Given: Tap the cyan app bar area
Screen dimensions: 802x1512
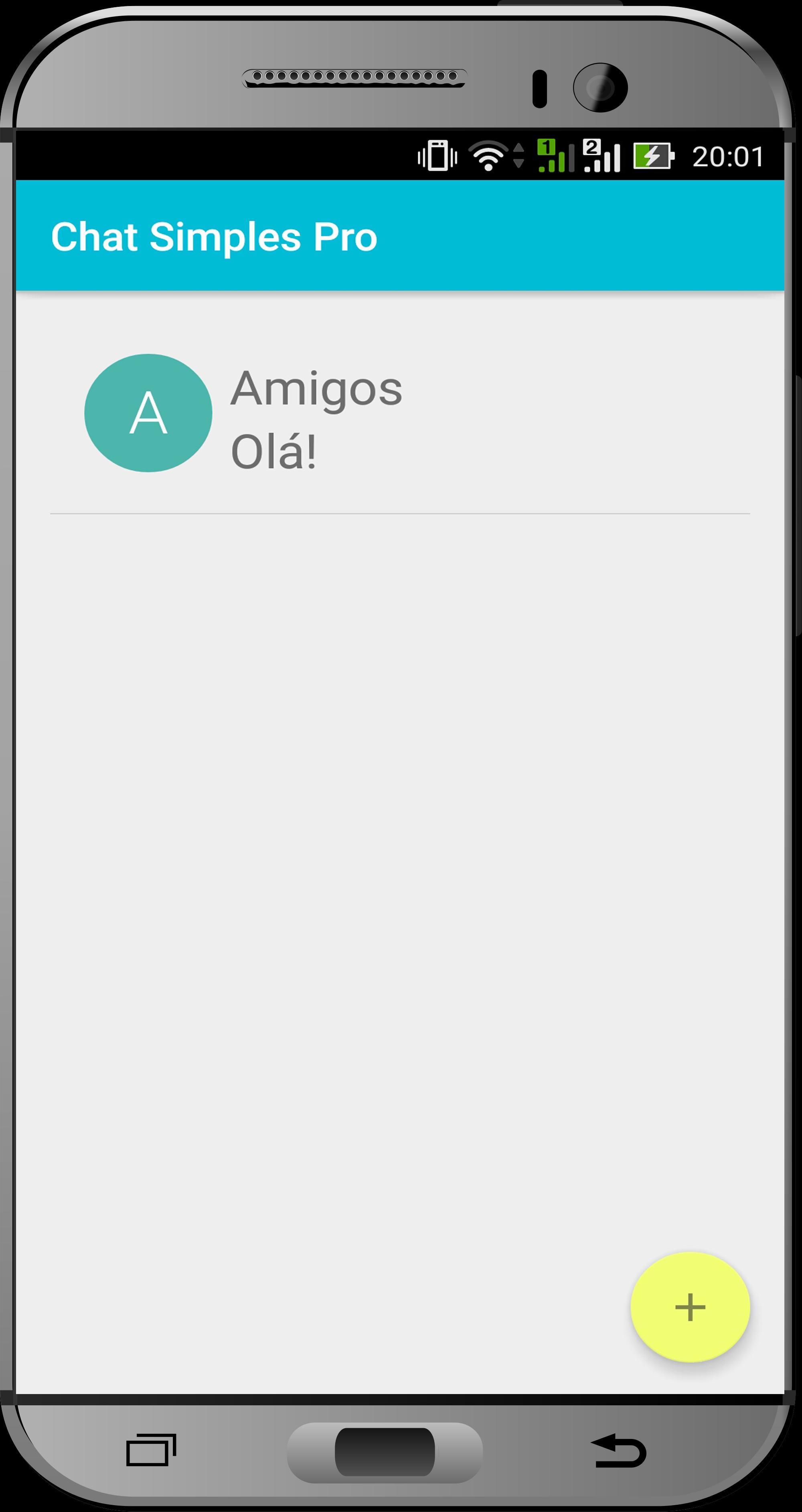Looking at the screenshot, I should 400,235.
